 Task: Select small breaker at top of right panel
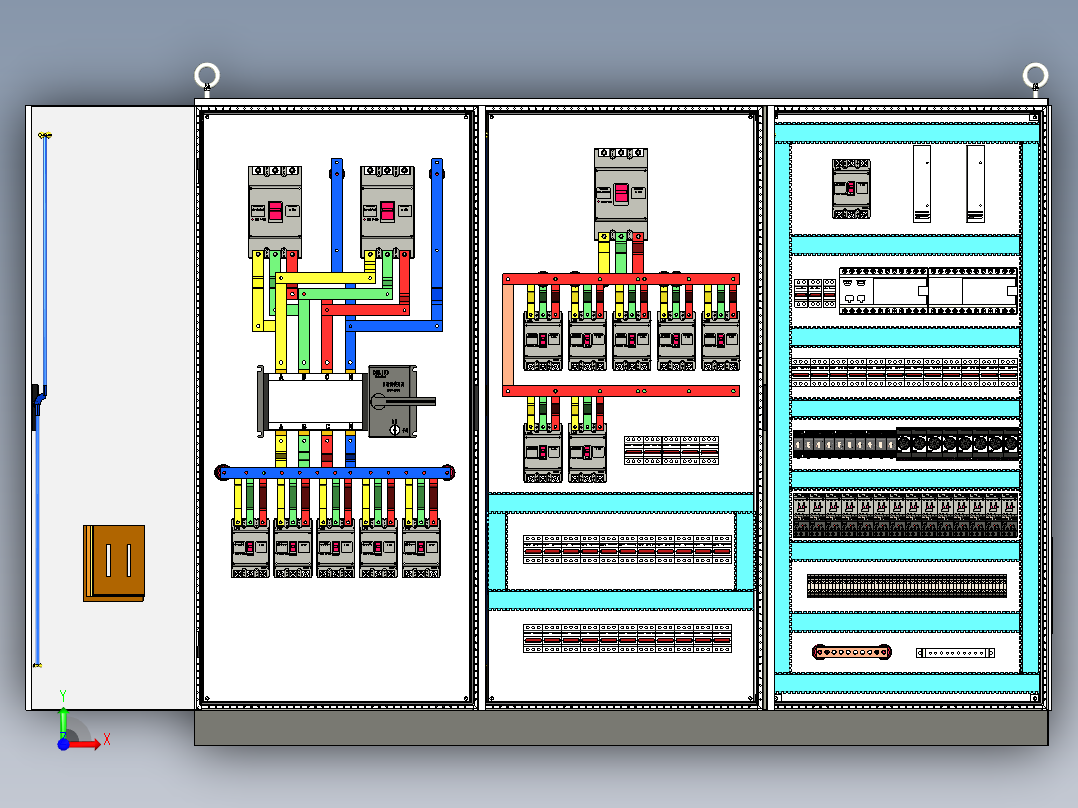click(x=851, y=189)
